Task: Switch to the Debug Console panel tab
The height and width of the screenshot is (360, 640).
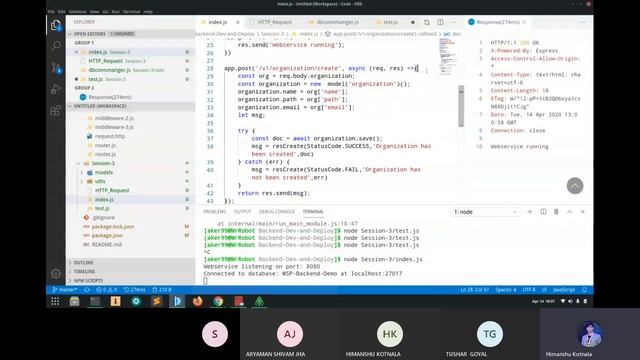Action: pos(276,212)
